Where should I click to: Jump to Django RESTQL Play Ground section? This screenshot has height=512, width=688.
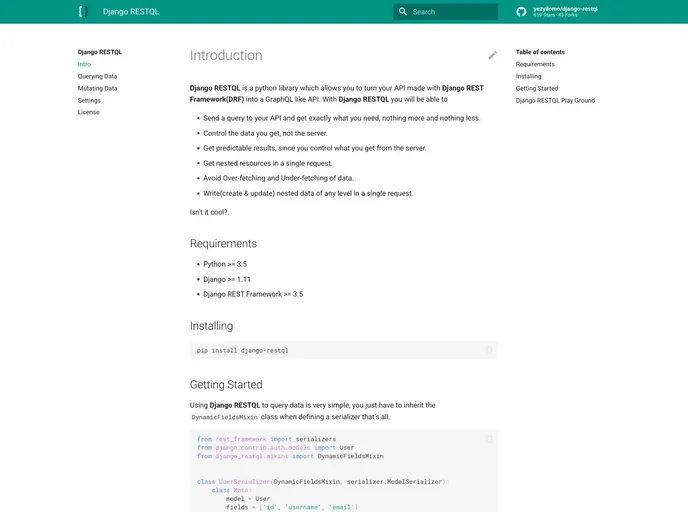pyautogui.click(x=555, y=100)
